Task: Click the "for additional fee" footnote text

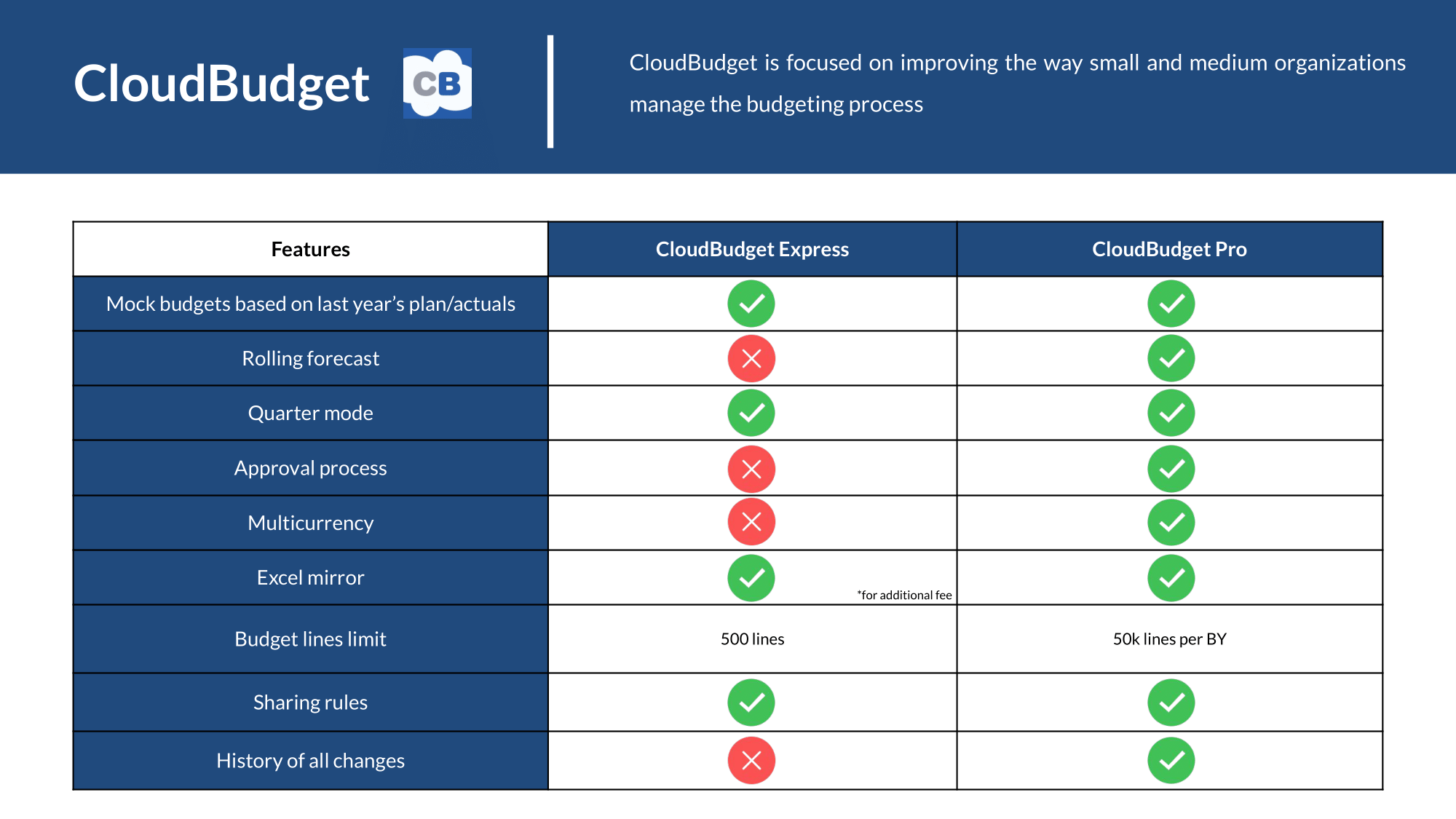Action: click(904, 595)
